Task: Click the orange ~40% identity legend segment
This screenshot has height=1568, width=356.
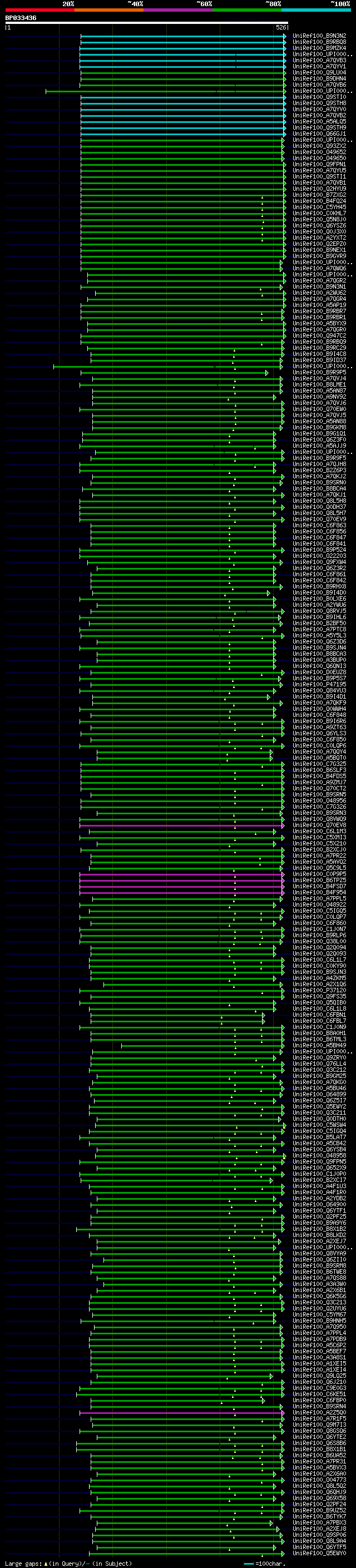Action: 109,10
